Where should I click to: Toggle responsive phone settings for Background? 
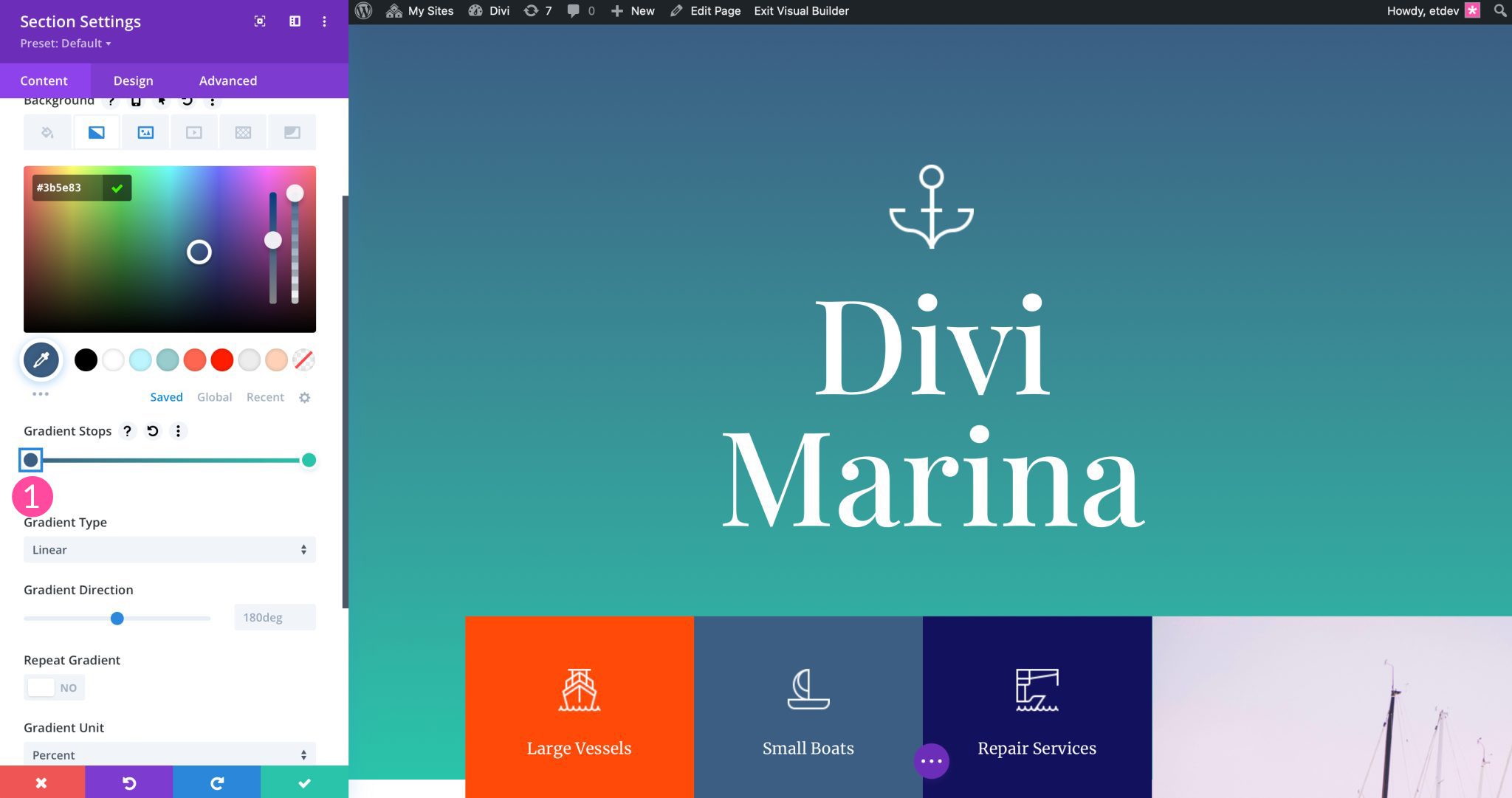(135, 101)
